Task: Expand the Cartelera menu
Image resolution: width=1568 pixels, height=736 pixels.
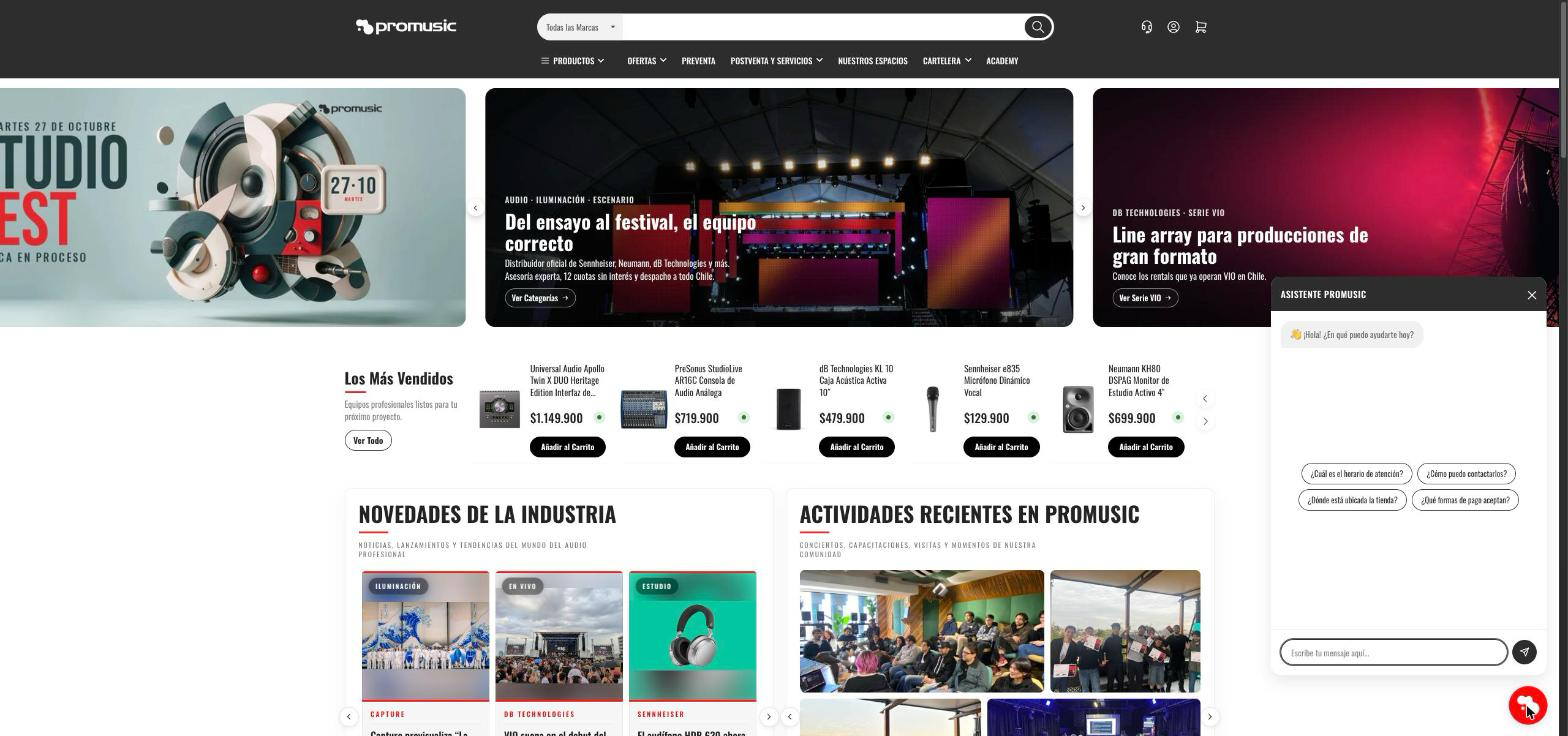Action: [x=946, y=61]
